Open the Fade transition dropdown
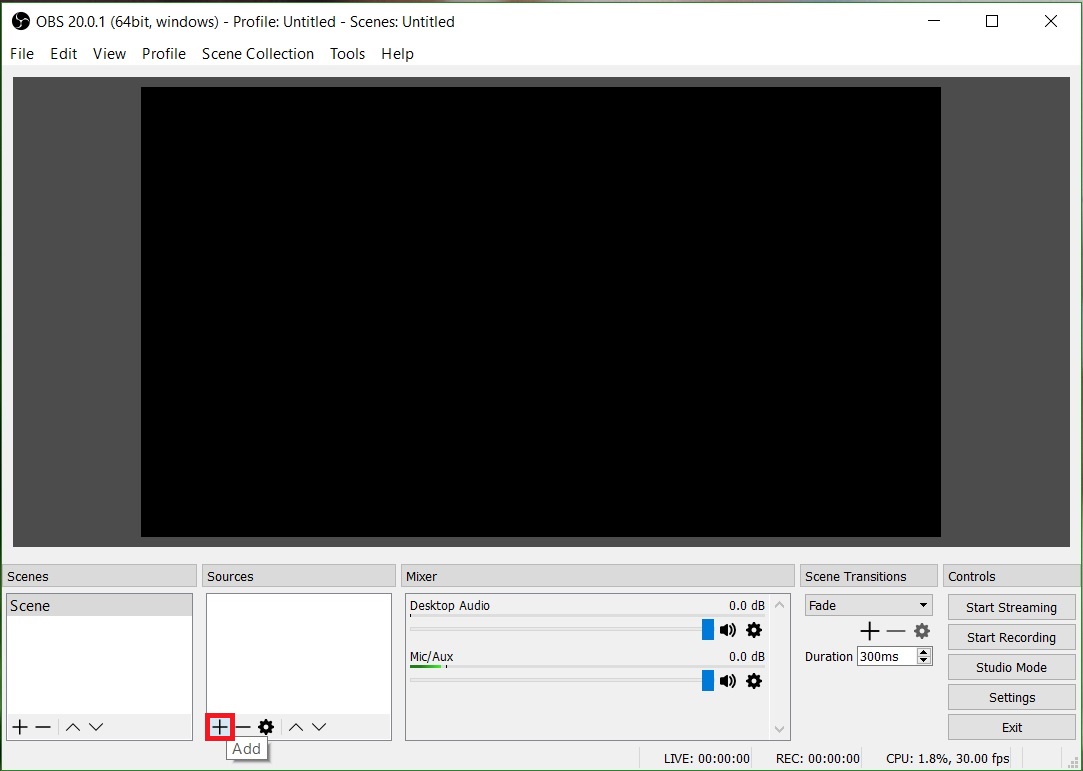Screen dimensions: 1083x771 pyautogui.click(x=868, y=605)
